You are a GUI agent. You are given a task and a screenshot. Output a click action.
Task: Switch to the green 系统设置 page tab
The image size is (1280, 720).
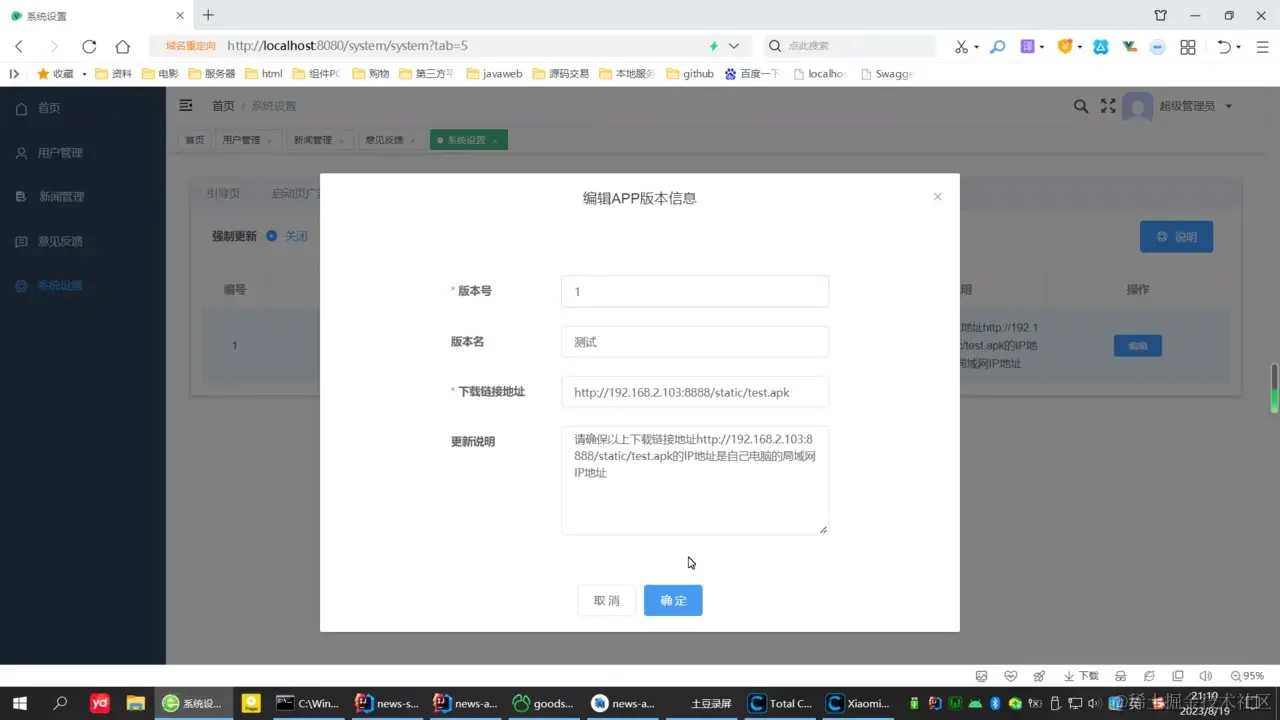coord(468,140)
